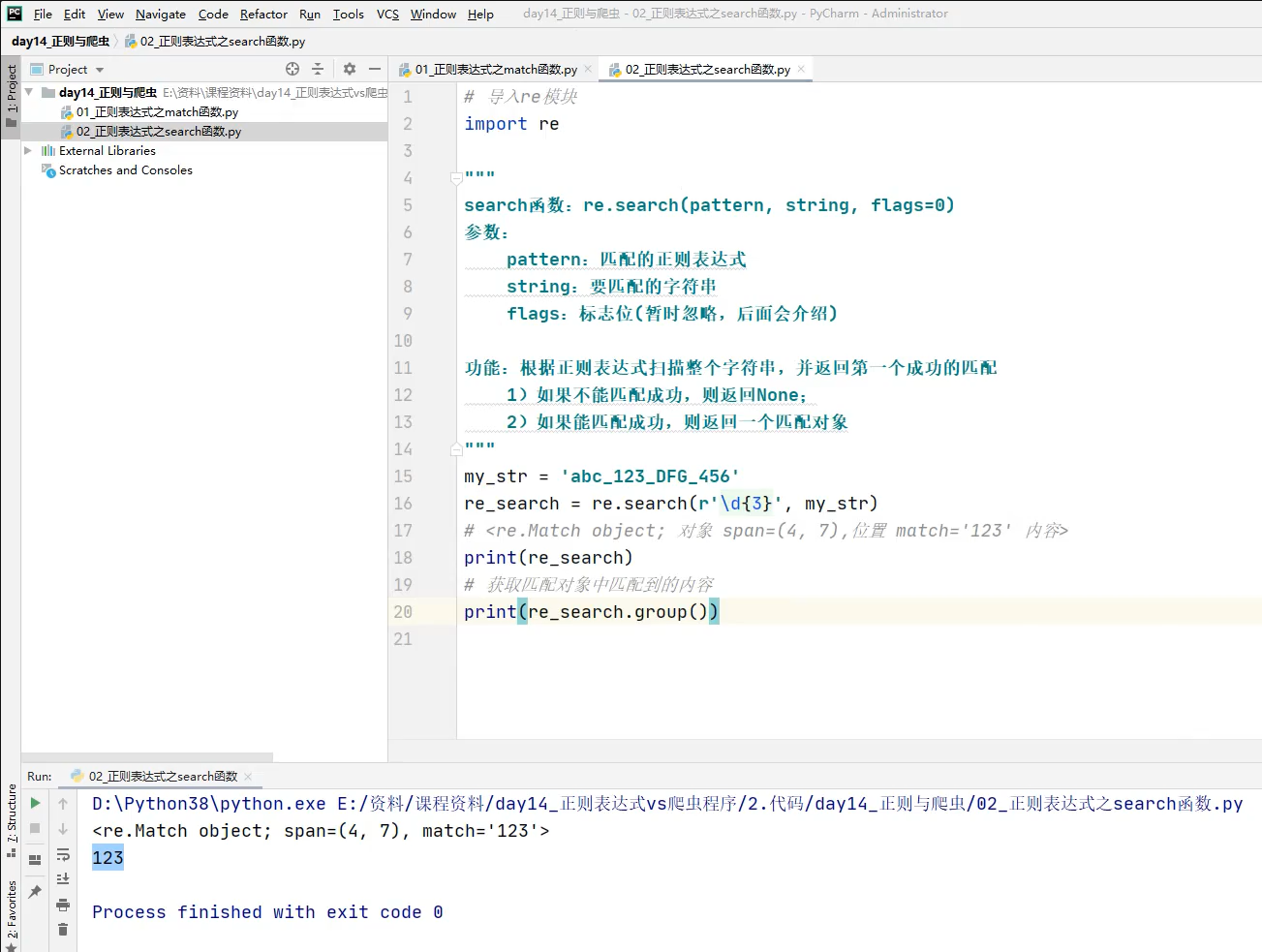Viewport: 1262px width, 952px height.
Task: Select 01_正则表达式之match函数.py in project tree
Action: coord(148,111)
